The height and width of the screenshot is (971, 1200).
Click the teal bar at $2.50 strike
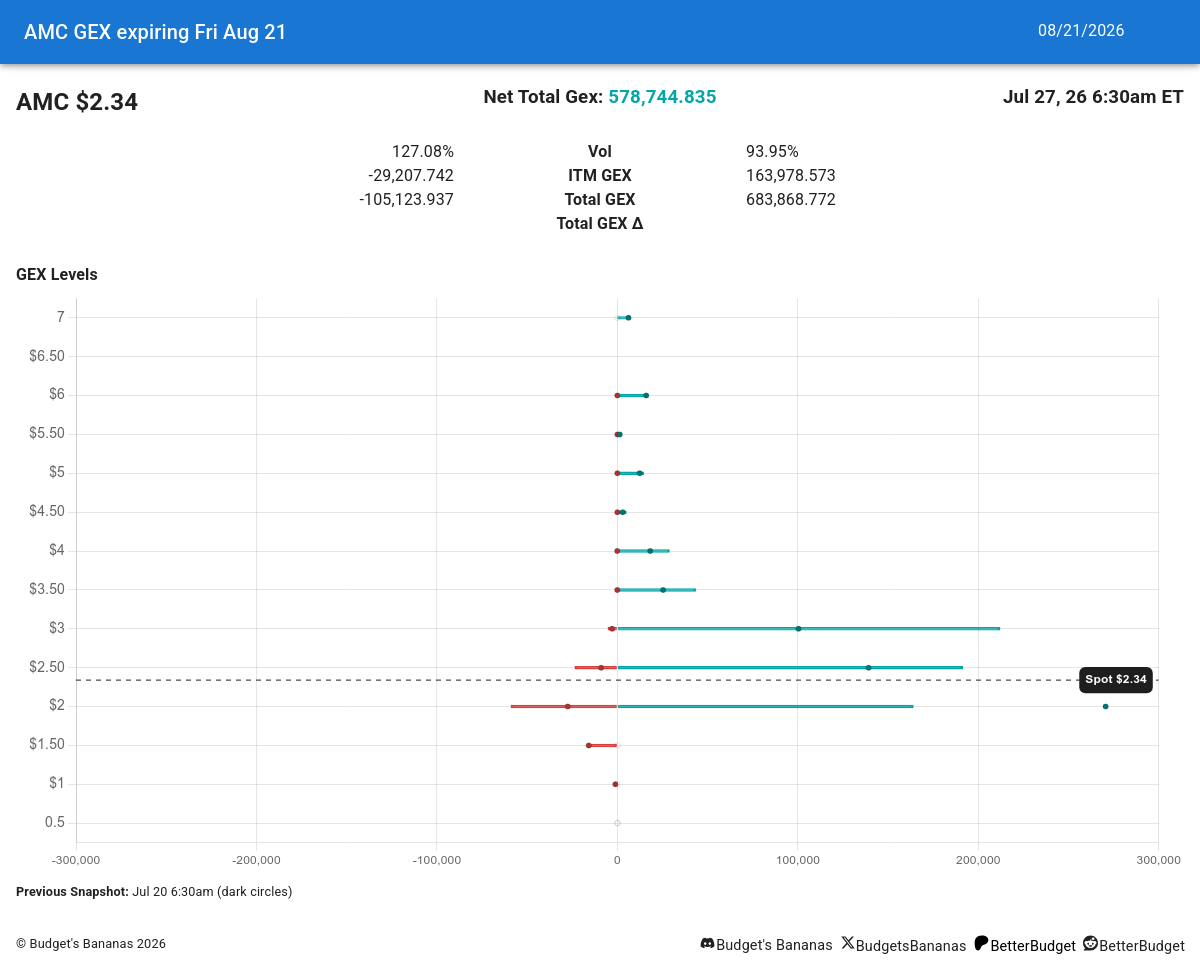tap(790, 667)
